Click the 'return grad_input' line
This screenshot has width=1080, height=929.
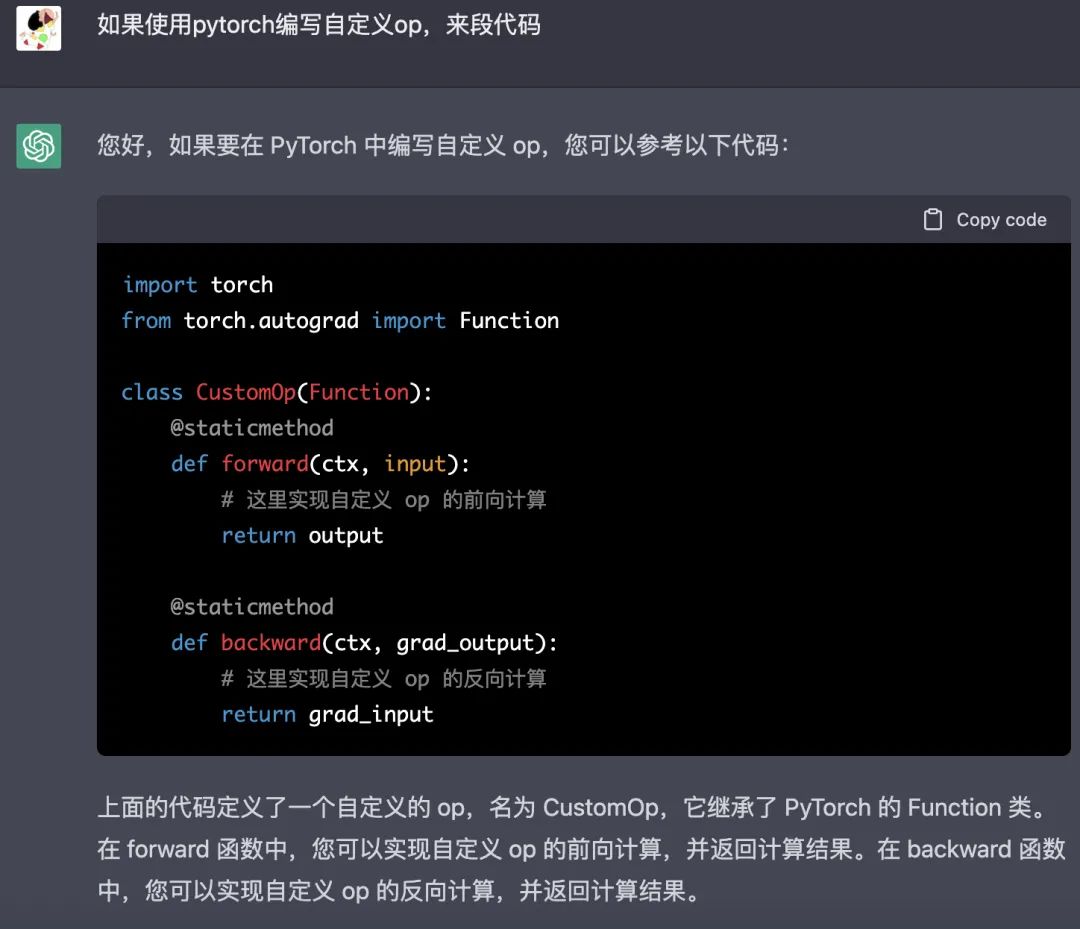328,715
